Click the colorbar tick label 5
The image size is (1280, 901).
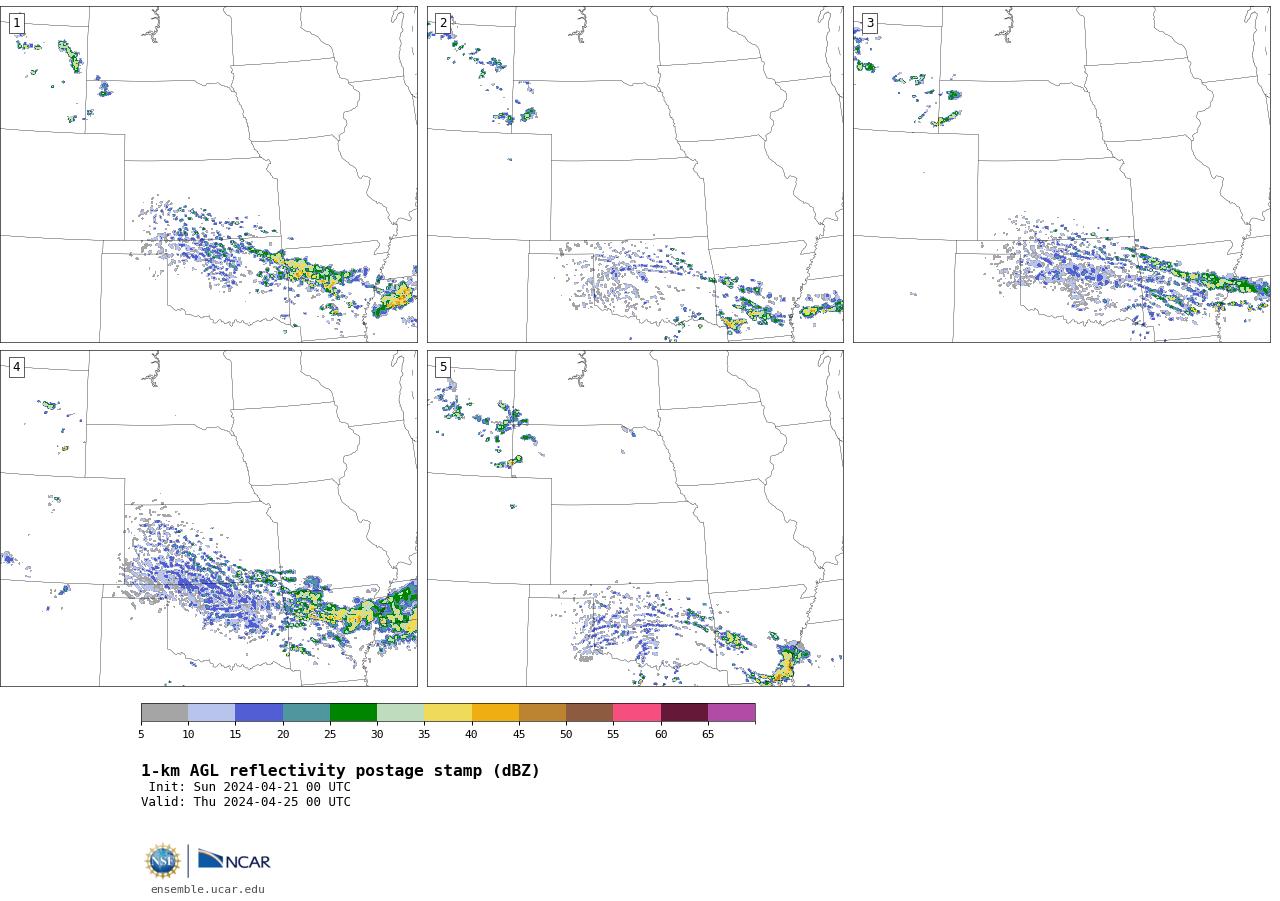[141, 735]
